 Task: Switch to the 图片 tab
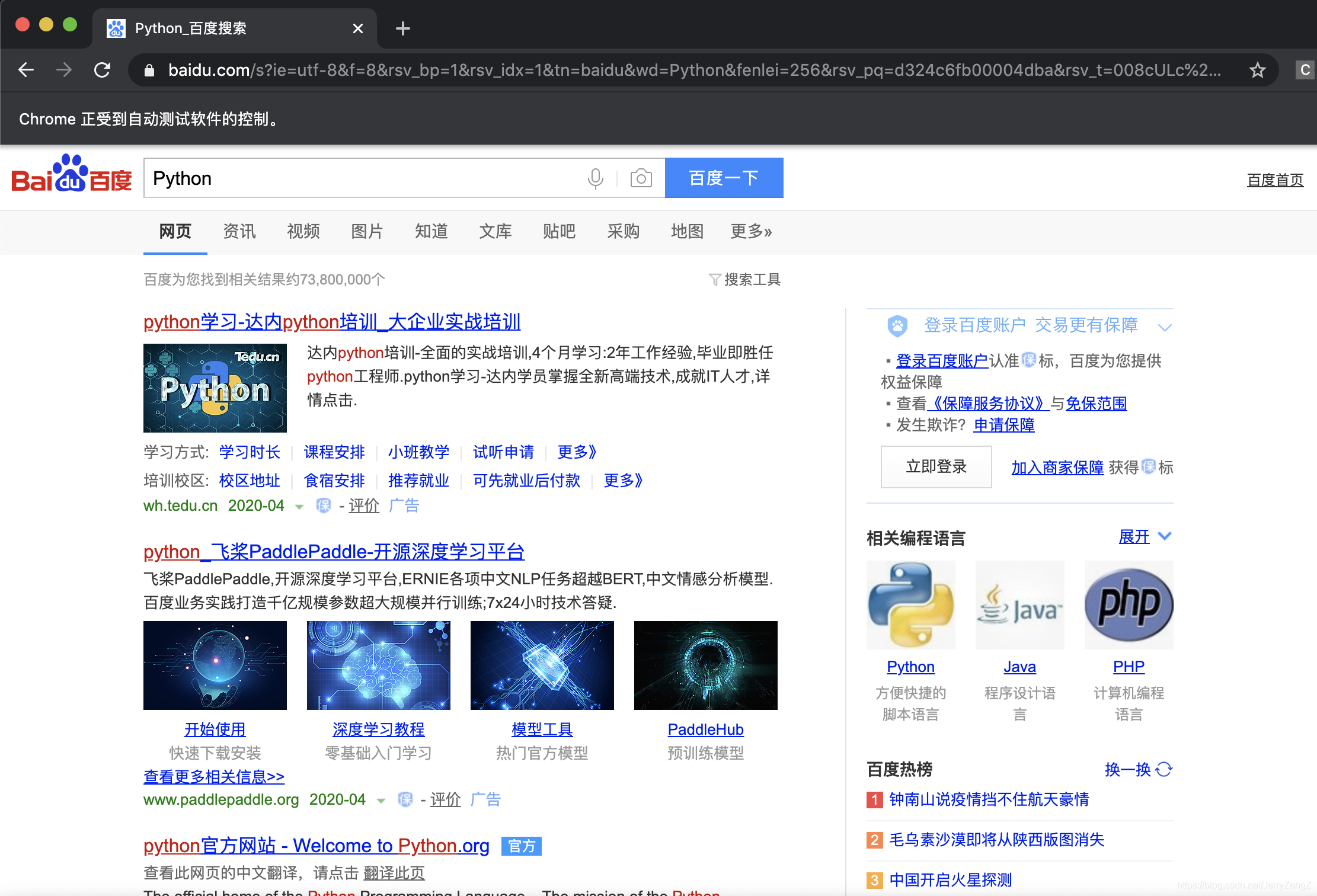point(367,231)
